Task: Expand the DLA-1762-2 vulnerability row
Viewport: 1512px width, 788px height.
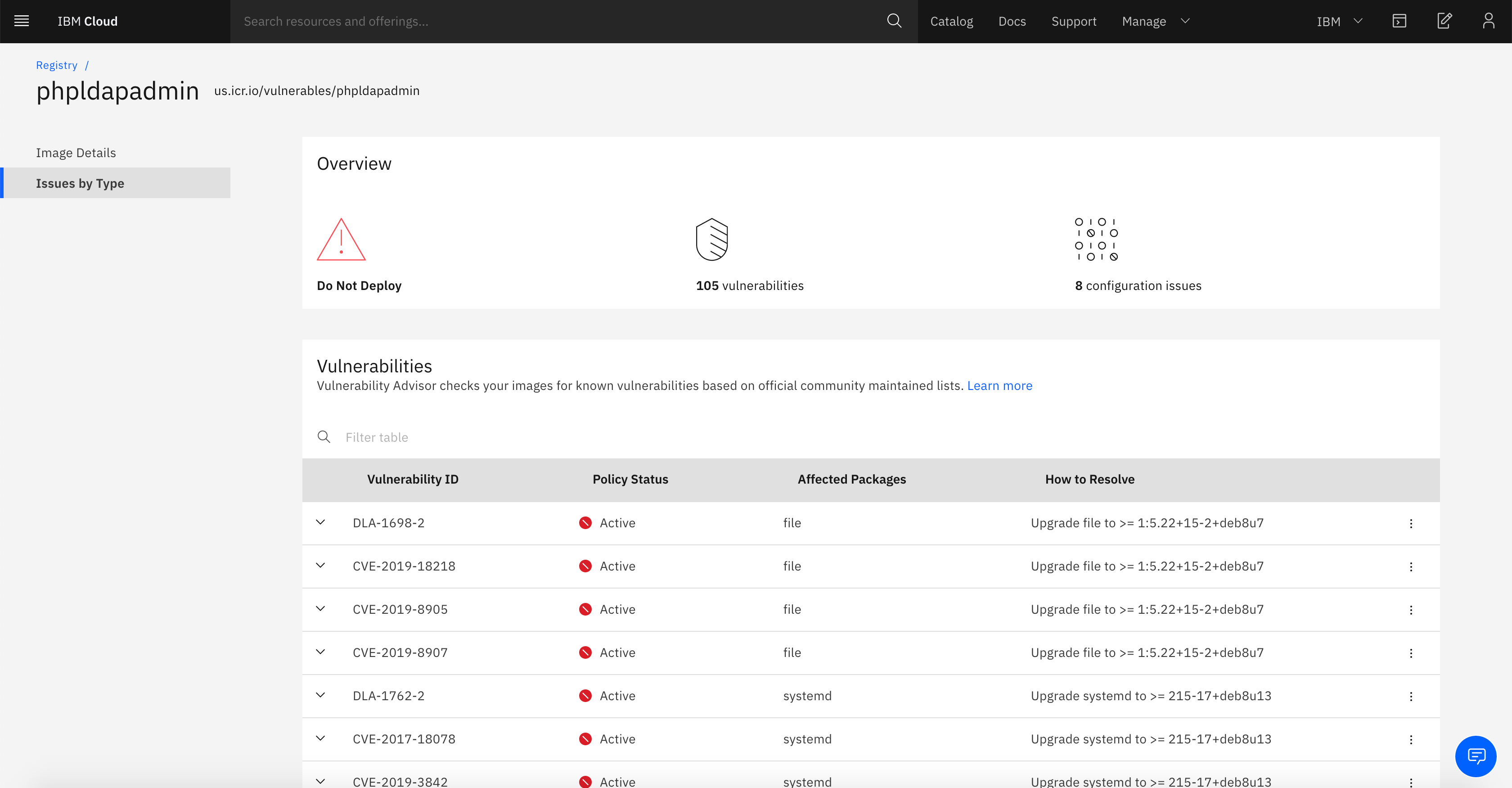Action: pyautogui.click(x=320, y=695)
